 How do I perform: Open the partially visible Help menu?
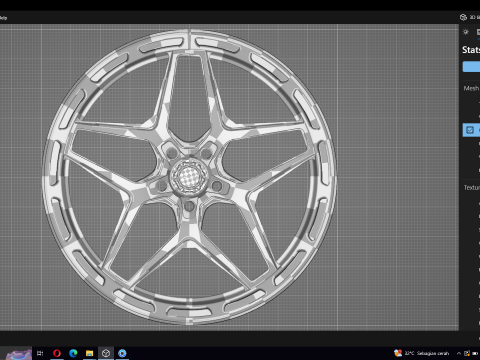coord(3,18)
